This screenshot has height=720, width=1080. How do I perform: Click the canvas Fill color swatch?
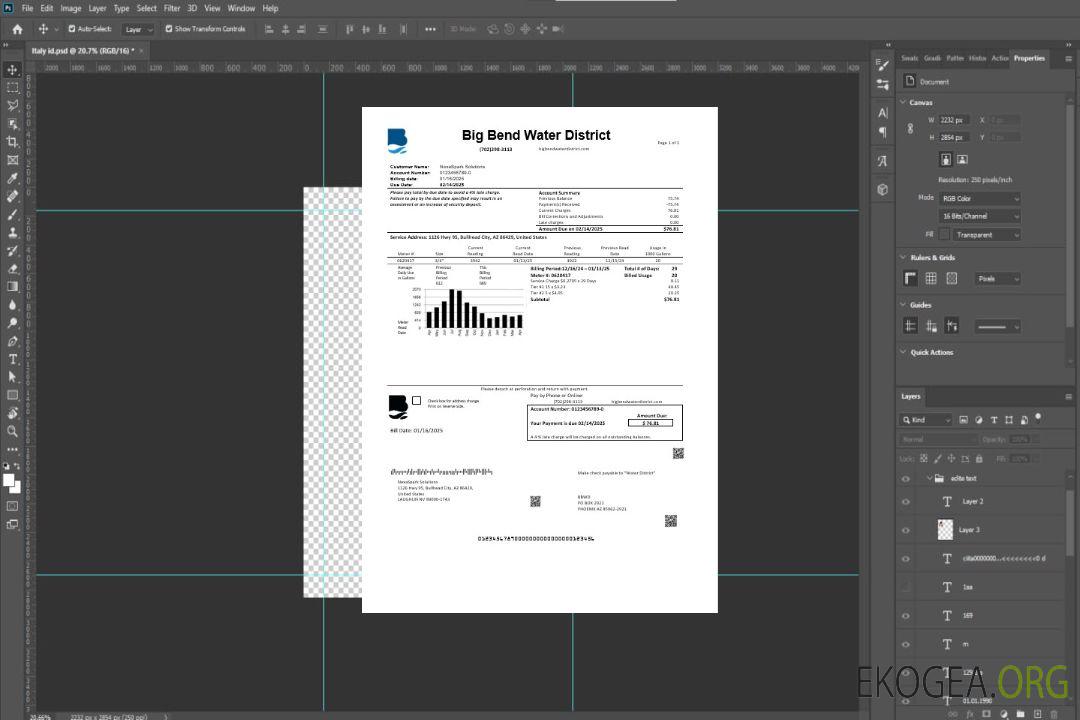944,234
